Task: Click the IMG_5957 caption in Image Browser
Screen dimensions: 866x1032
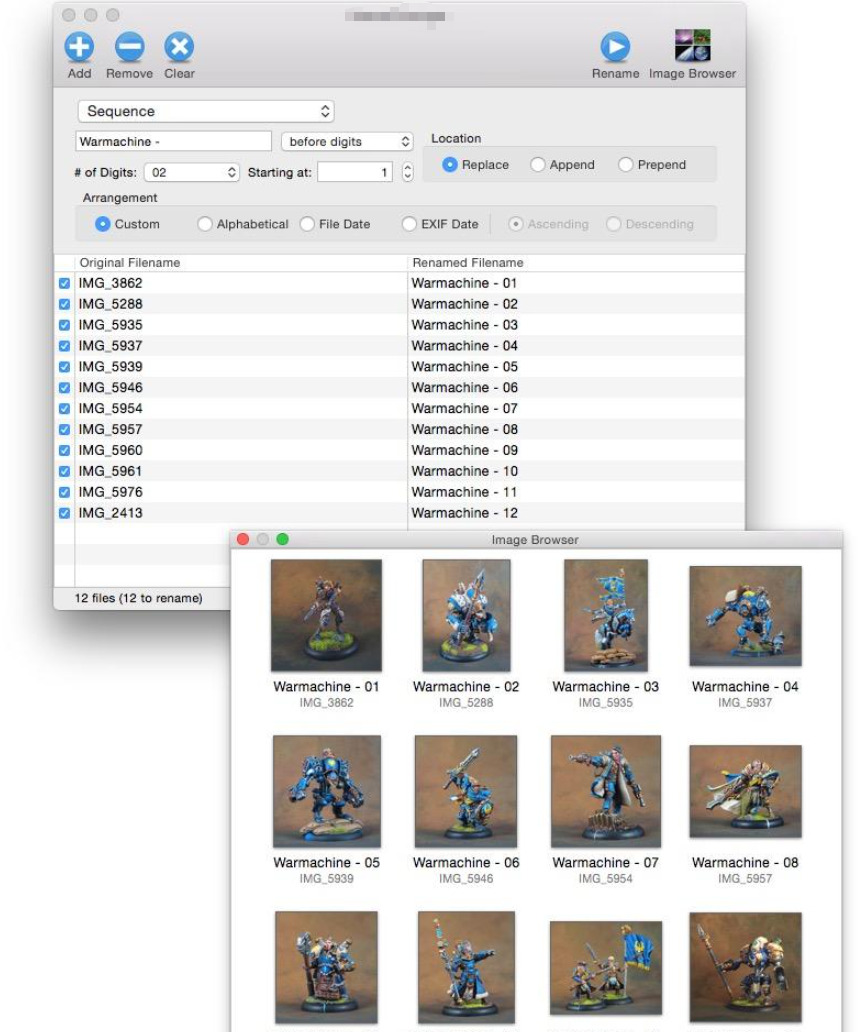Action: coord(745,879)
